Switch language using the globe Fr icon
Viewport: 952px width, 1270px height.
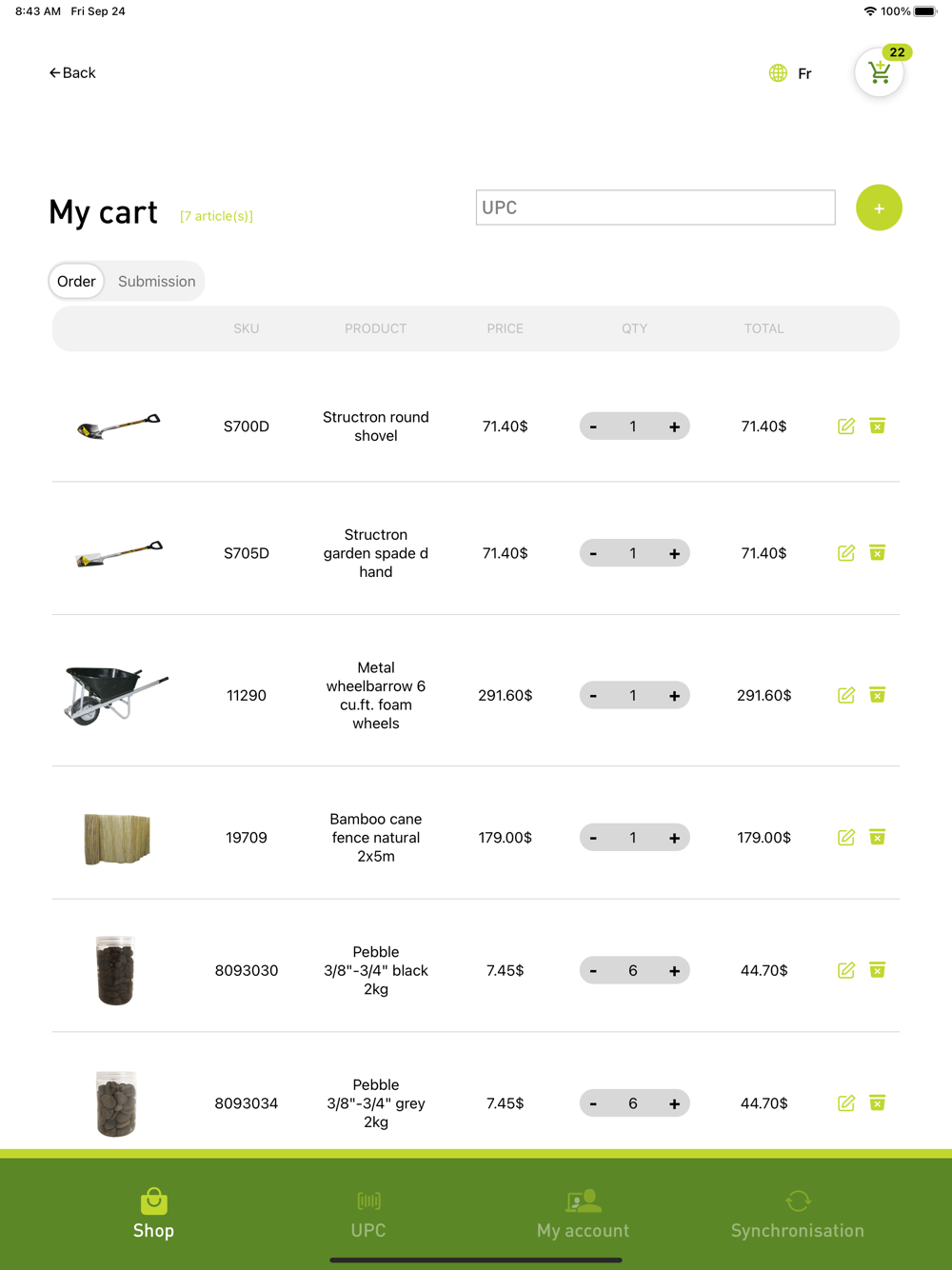click(790, 73)
